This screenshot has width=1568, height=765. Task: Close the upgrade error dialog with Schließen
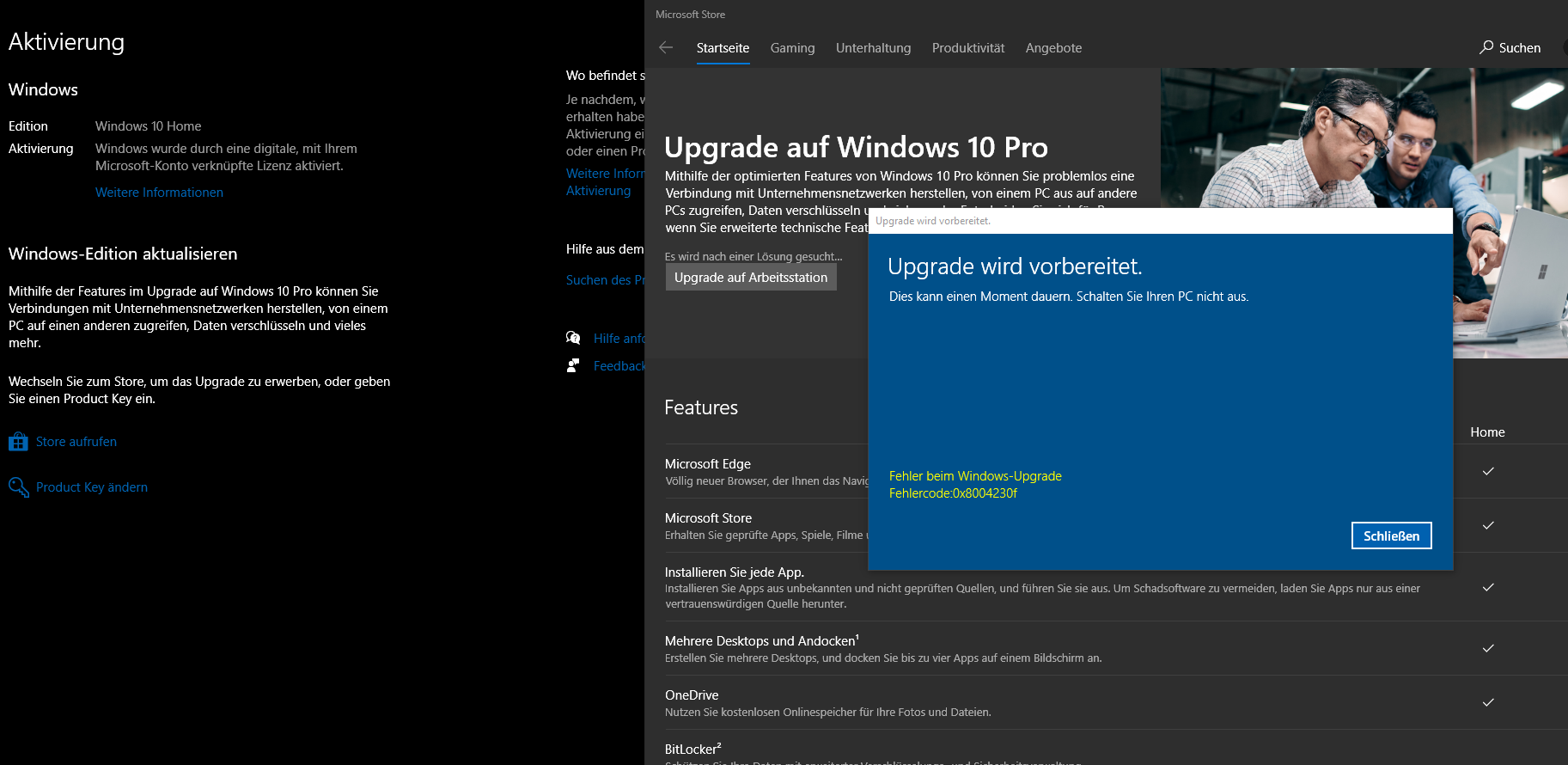(x=1391, y=535)
